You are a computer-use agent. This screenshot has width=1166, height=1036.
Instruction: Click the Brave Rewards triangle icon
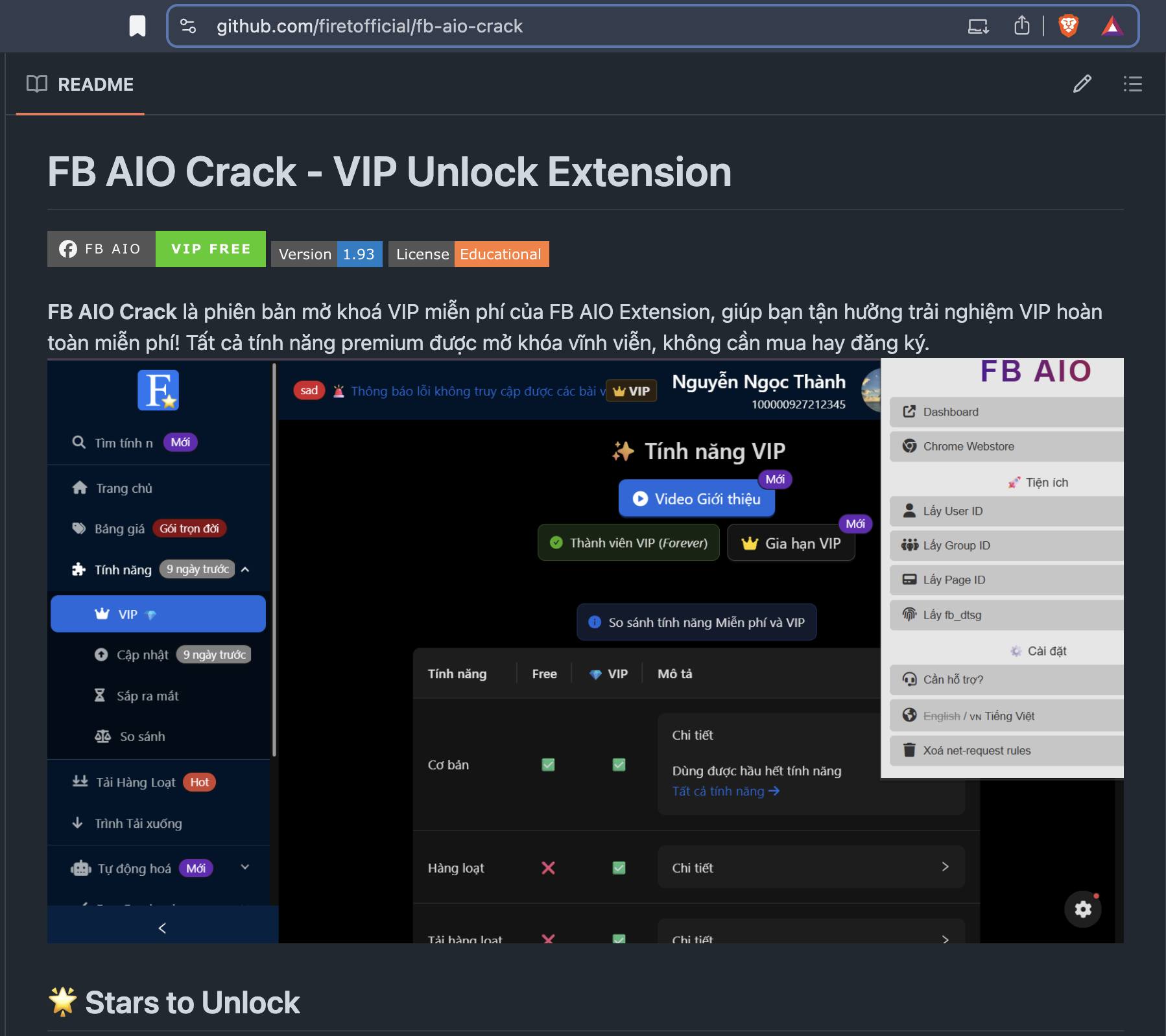click(1112, 27)
